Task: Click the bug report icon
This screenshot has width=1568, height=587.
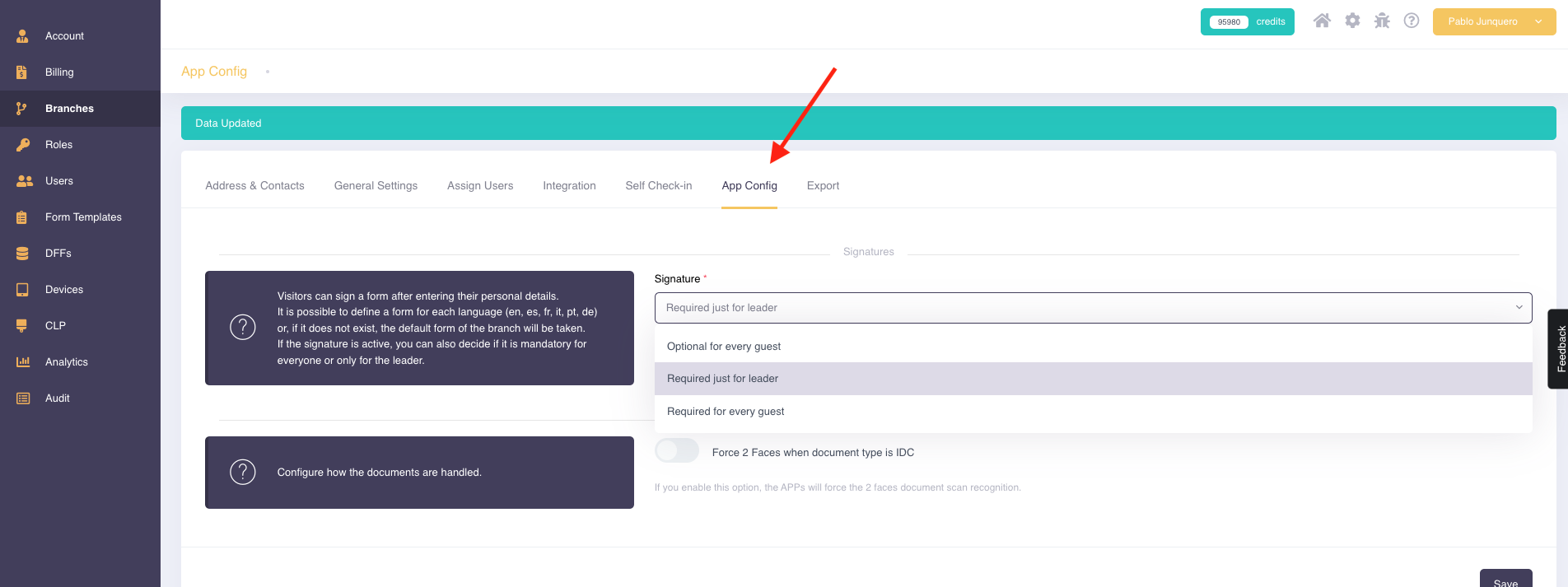Action: coord(1382,21)
